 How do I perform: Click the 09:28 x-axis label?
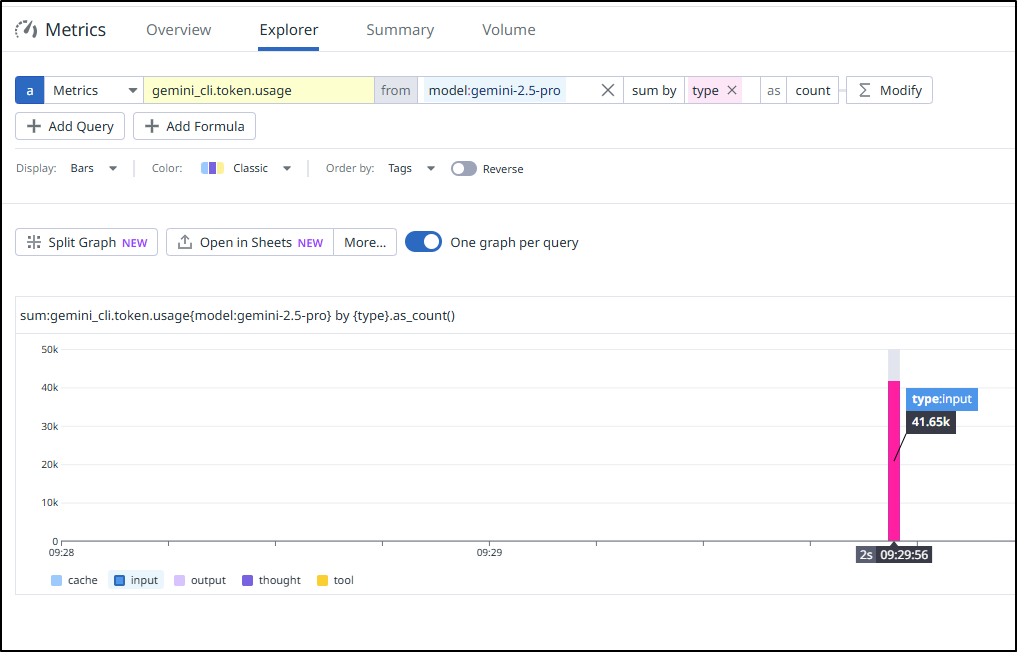pos(61,553)
